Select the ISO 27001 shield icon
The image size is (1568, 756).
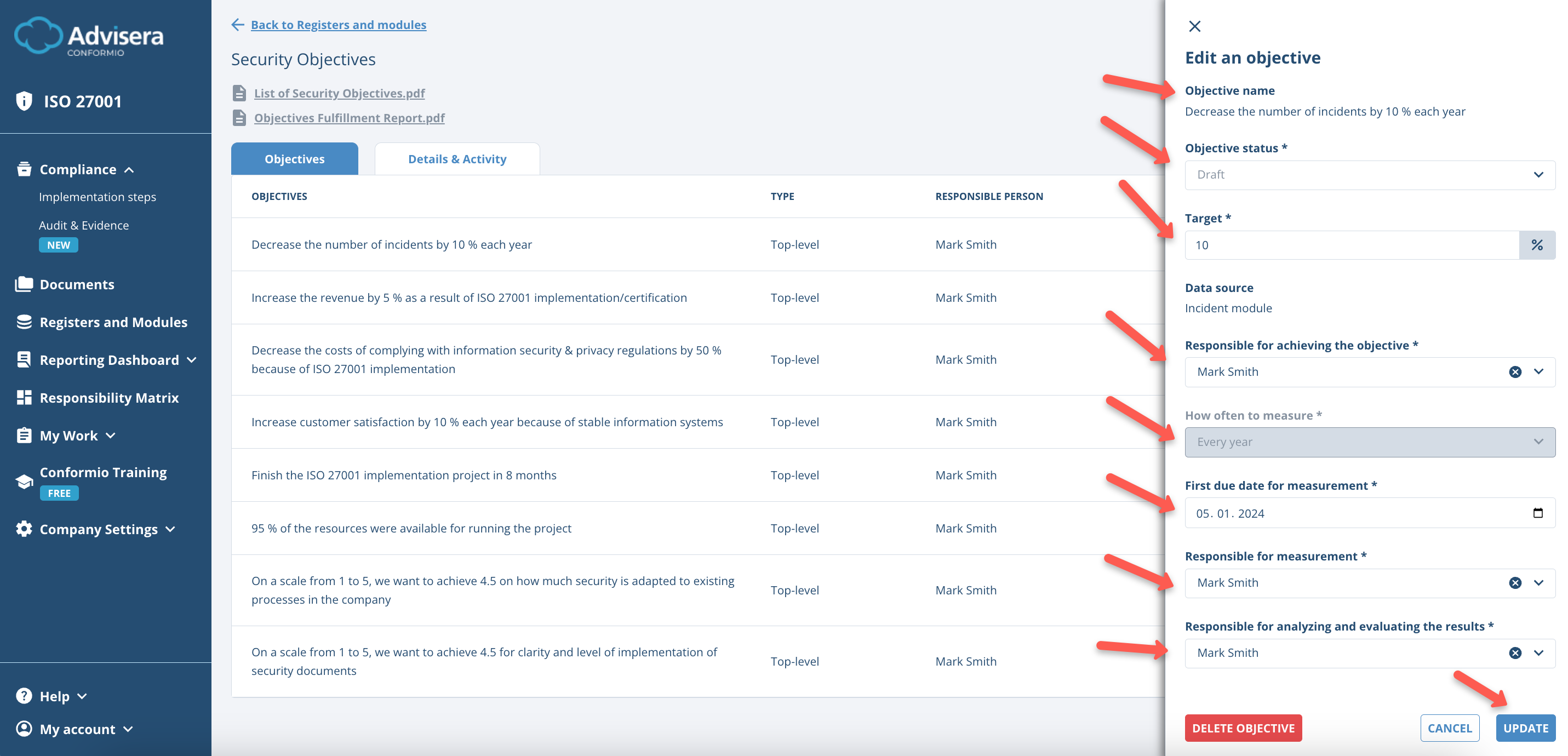point(24,101)
